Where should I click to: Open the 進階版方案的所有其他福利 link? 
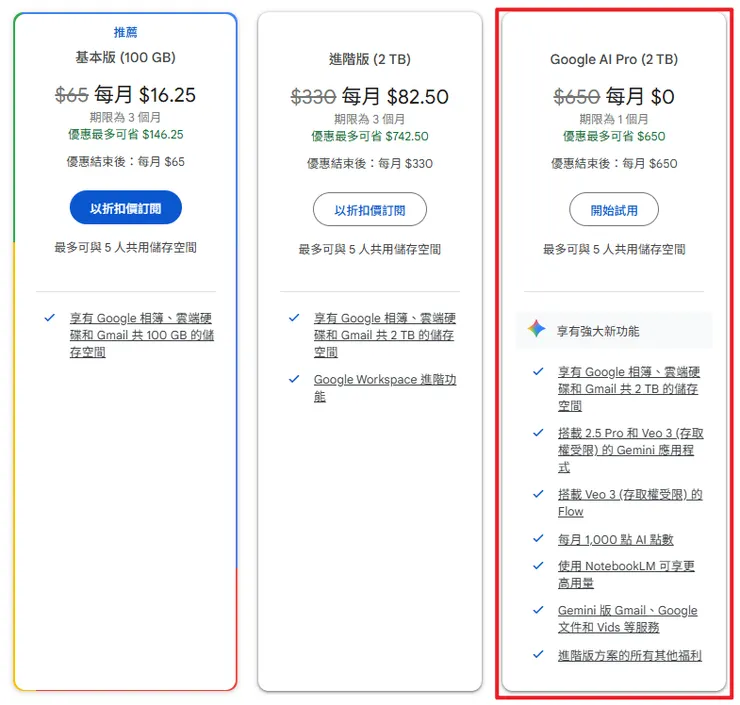[630, 655]
